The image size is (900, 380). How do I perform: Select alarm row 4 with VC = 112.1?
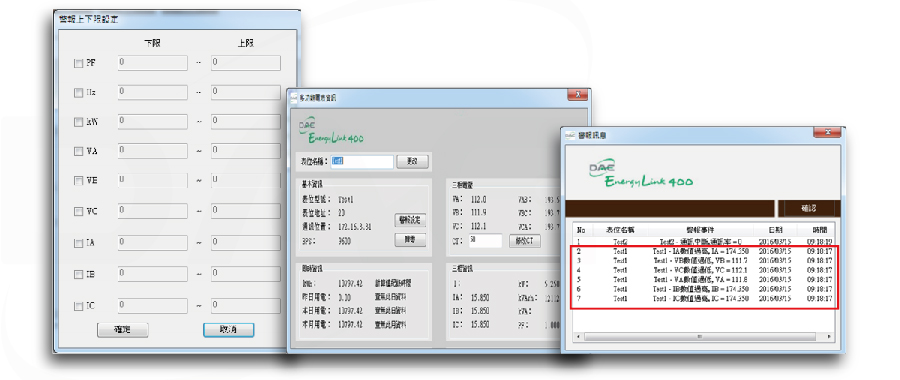pyautogui.click(x=704, y=270)
